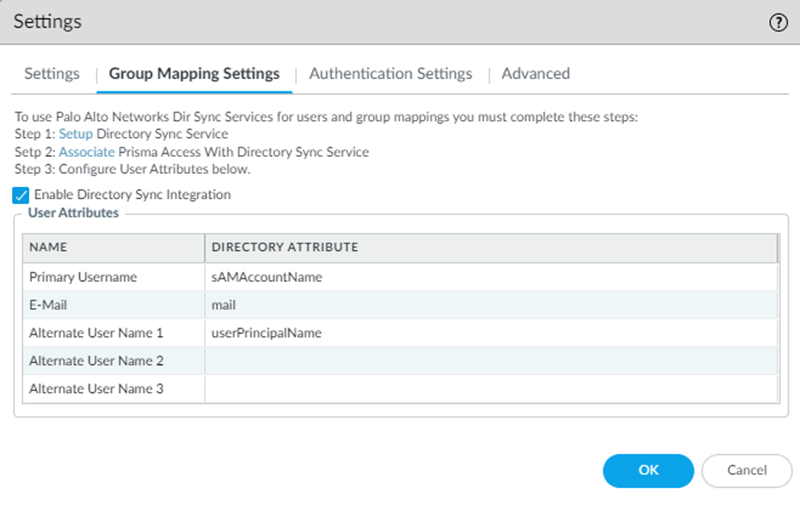Go to the Advanced tab
The width and height of the screenshot is (800, 506).
[535, 74]
